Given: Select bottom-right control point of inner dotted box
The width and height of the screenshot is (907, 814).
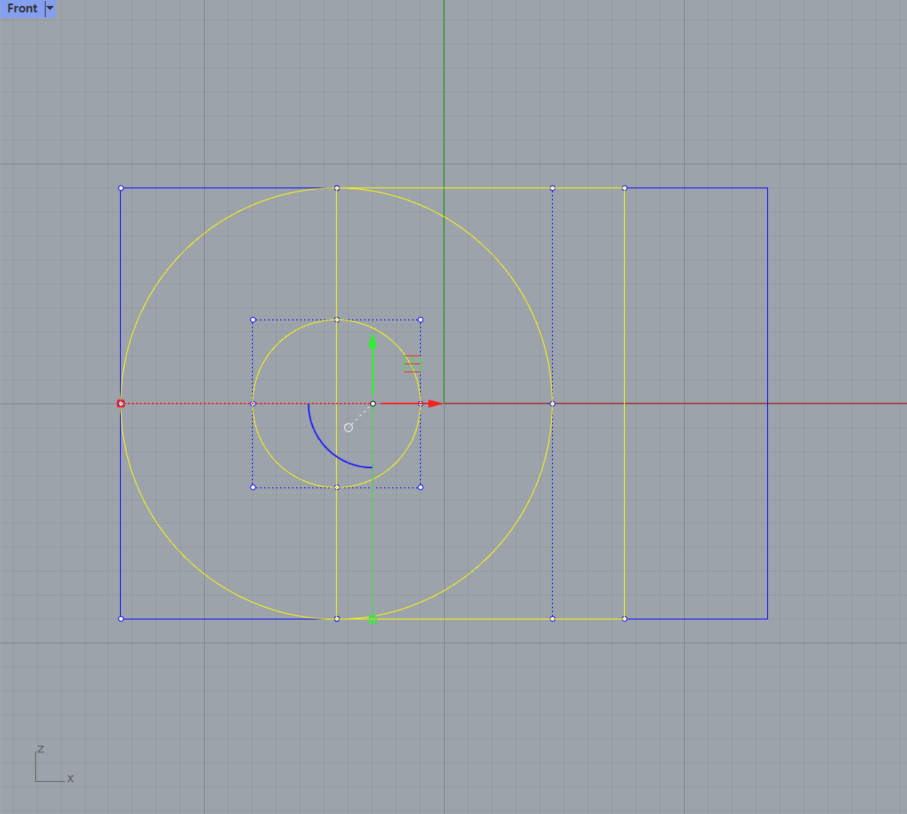Looking at the screenshot, I should click(421, 487).
